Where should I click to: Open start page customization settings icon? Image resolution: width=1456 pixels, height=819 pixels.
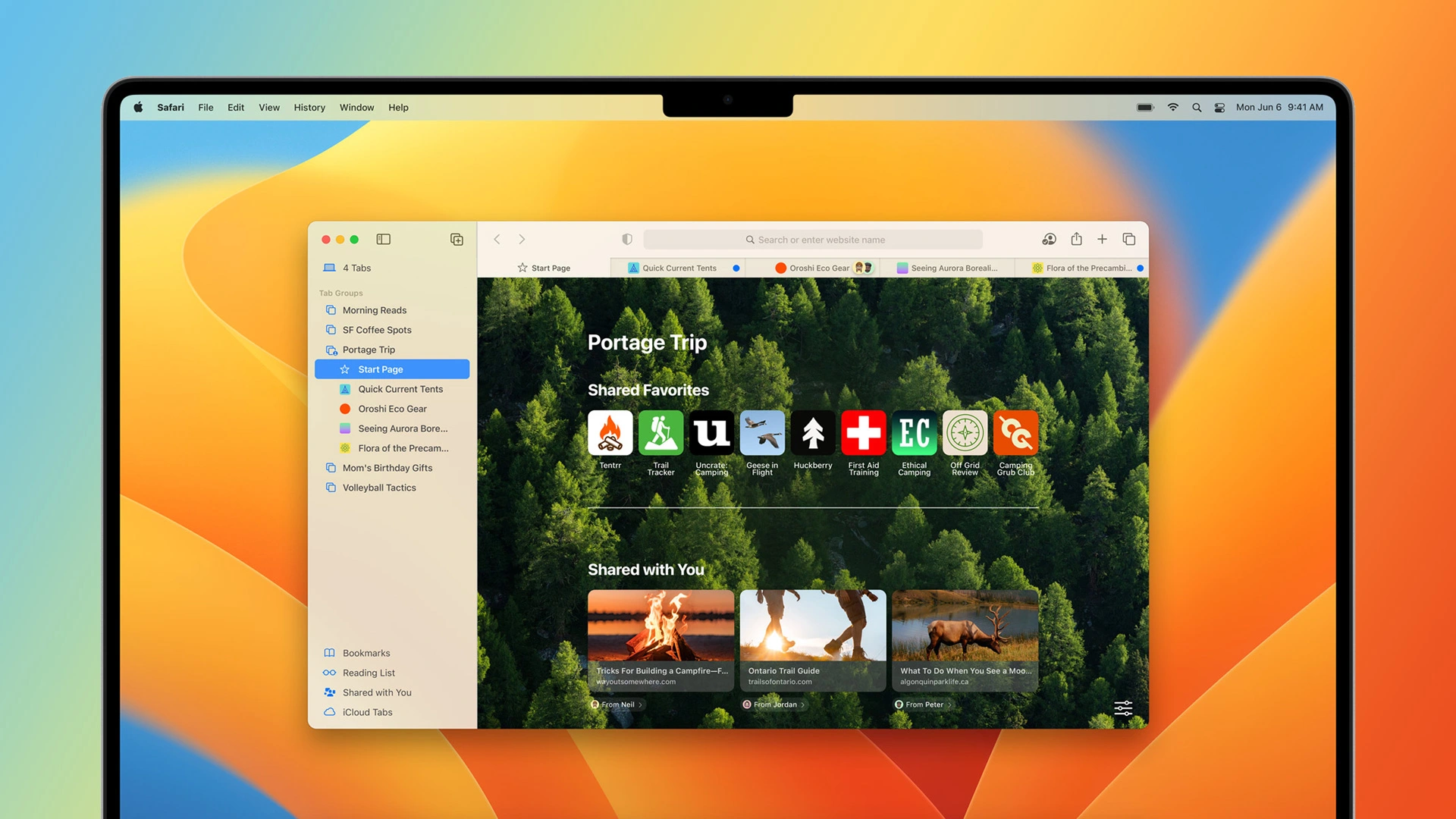1123,708
